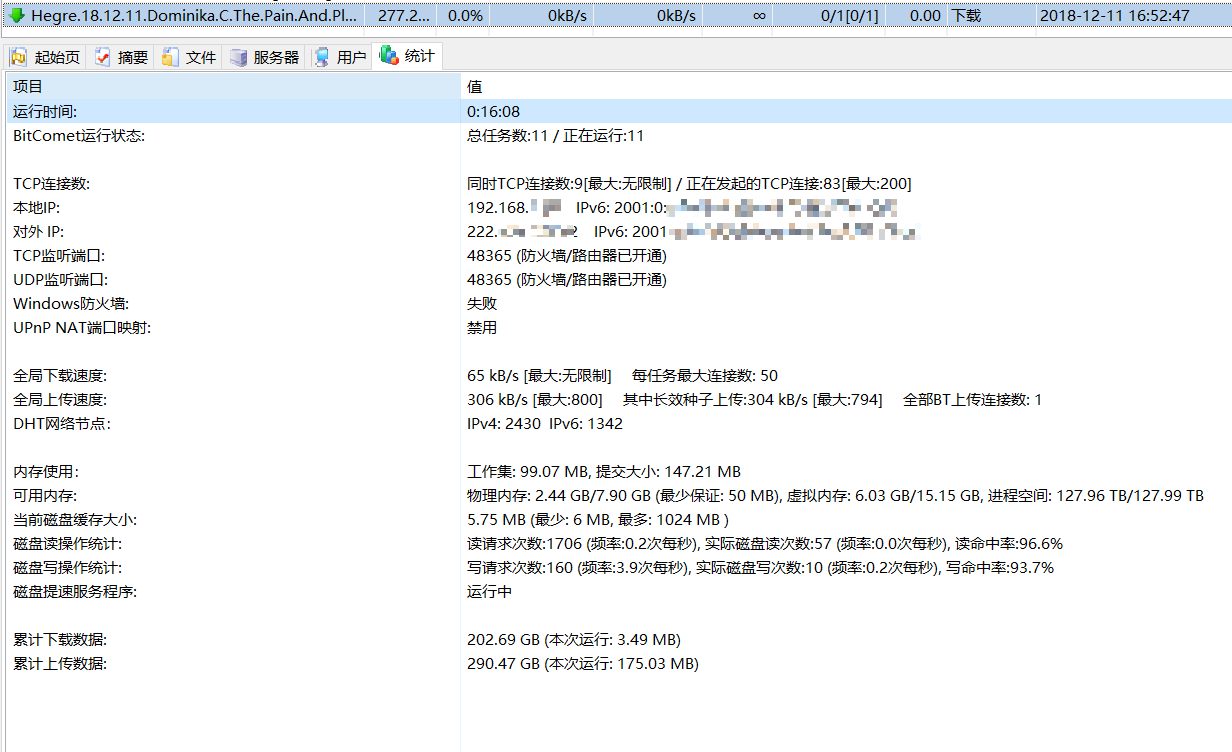Select the DHT网络节点 row
The width and height of the screenshot is (1232, 752).
click(62, 424)
